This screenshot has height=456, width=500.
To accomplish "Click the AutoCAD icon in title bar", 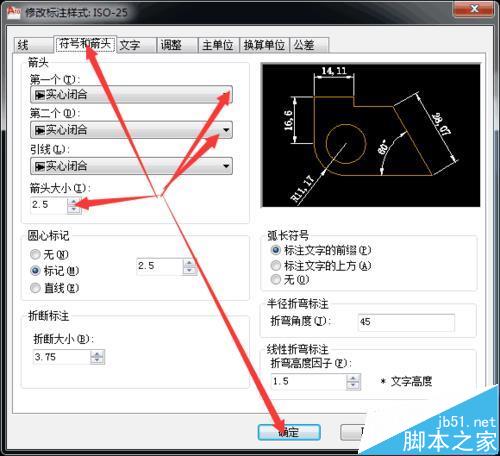I will [15, 12].
